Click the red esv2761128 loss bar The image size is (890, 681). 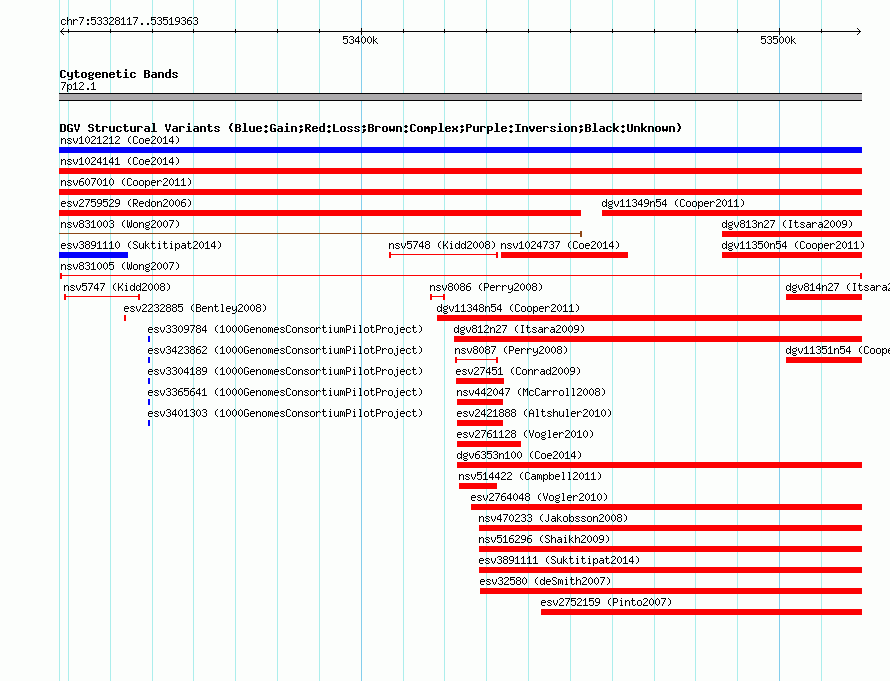pyautogui.click(x=489, y=444)
